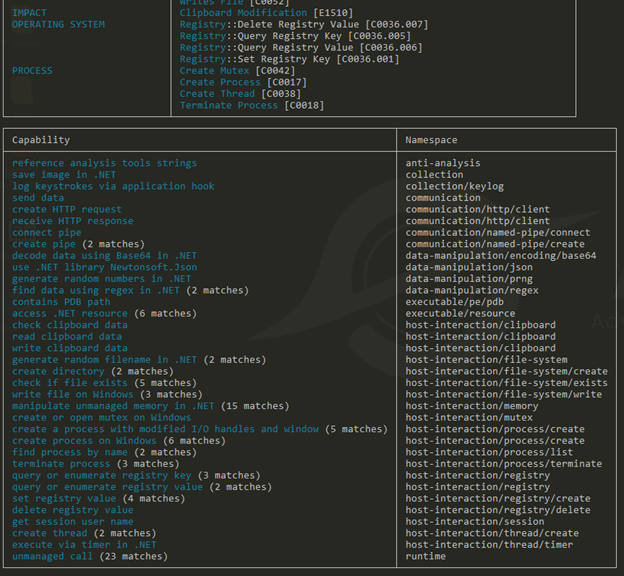
Task: Click the Capability column header
Action: pyautogui.click(x=41, y=140)
